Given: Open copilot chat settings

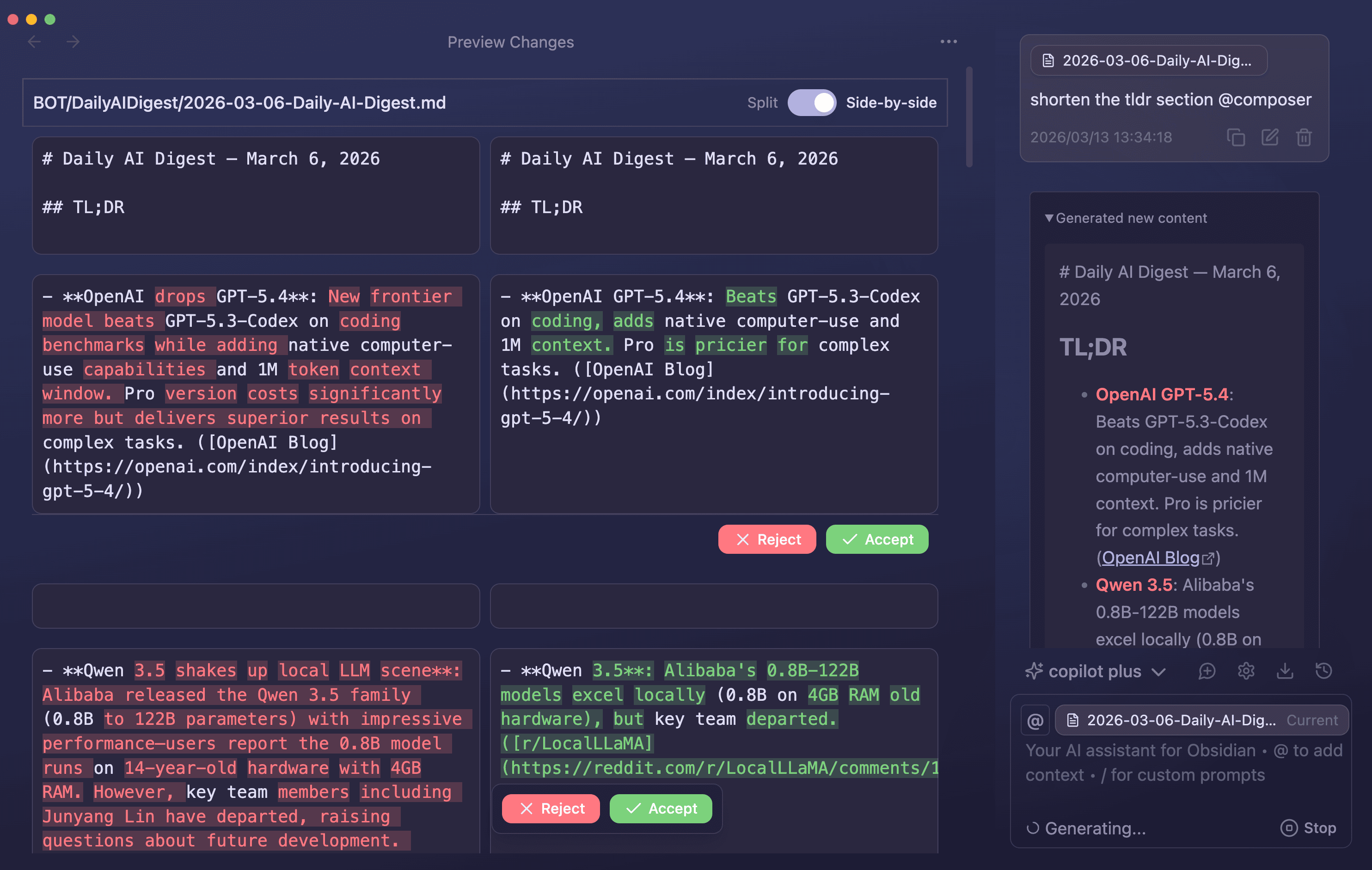Looking at the screenshot, I should (x=1246, y=671).
